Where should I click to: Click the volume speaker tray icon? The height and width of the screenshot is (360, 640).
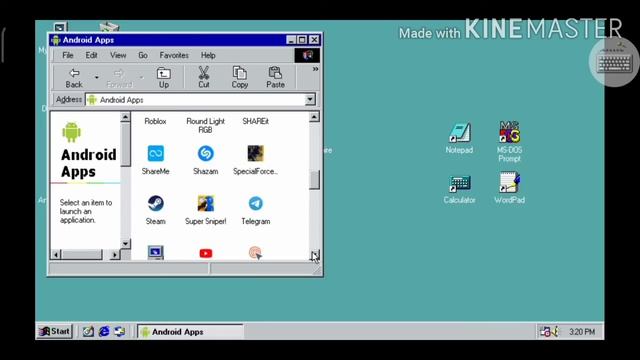(555, 332)
